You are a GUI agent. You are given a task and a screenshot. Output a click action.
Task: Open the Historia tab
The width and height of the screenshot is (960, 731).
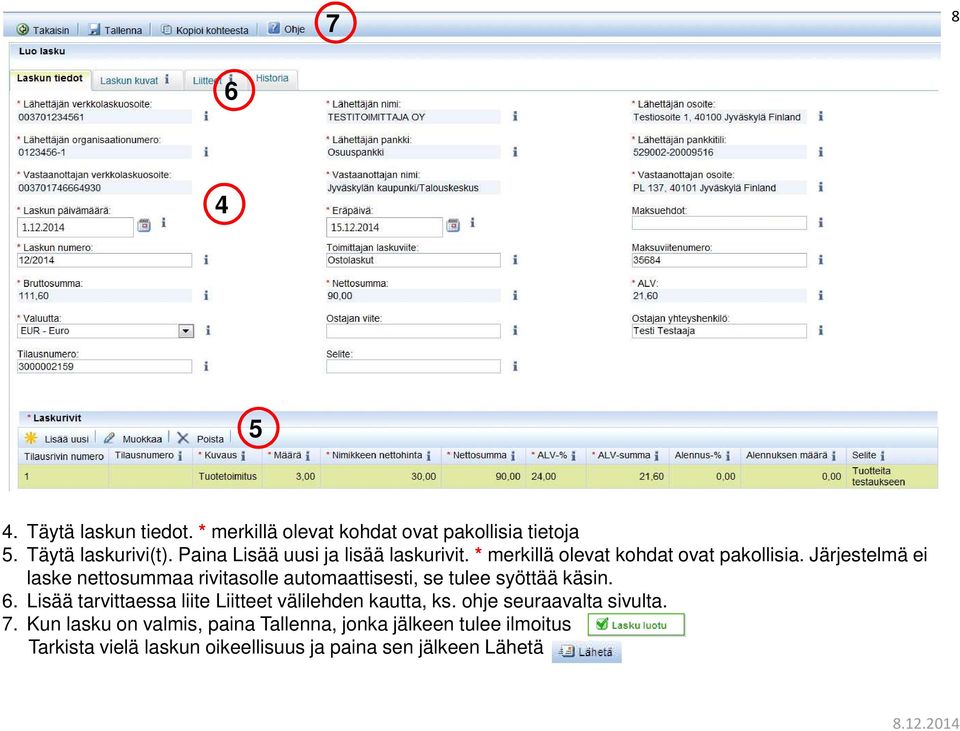(x=272, y=78)
